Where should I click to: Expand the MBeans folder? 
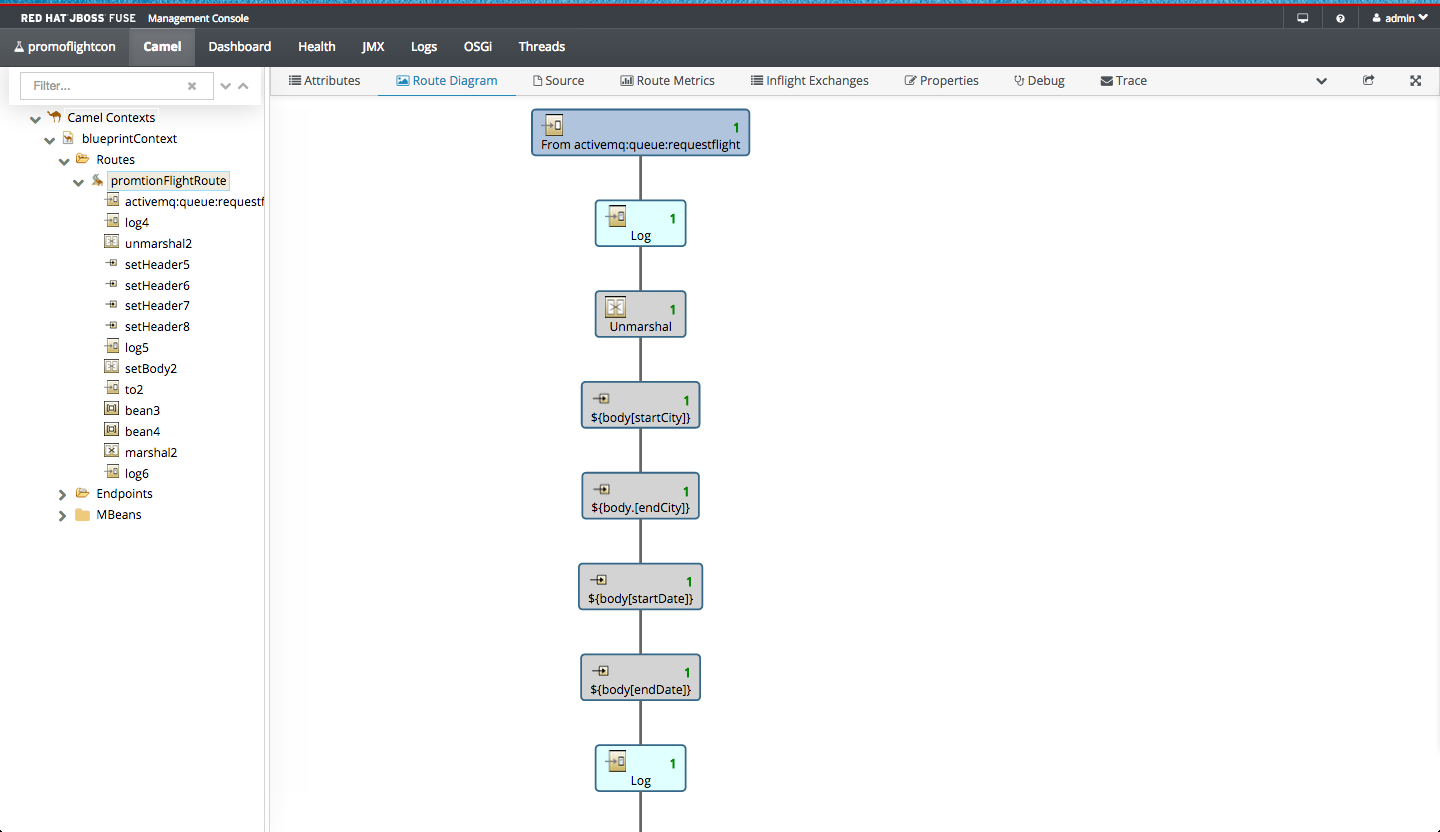coord(63,515)
